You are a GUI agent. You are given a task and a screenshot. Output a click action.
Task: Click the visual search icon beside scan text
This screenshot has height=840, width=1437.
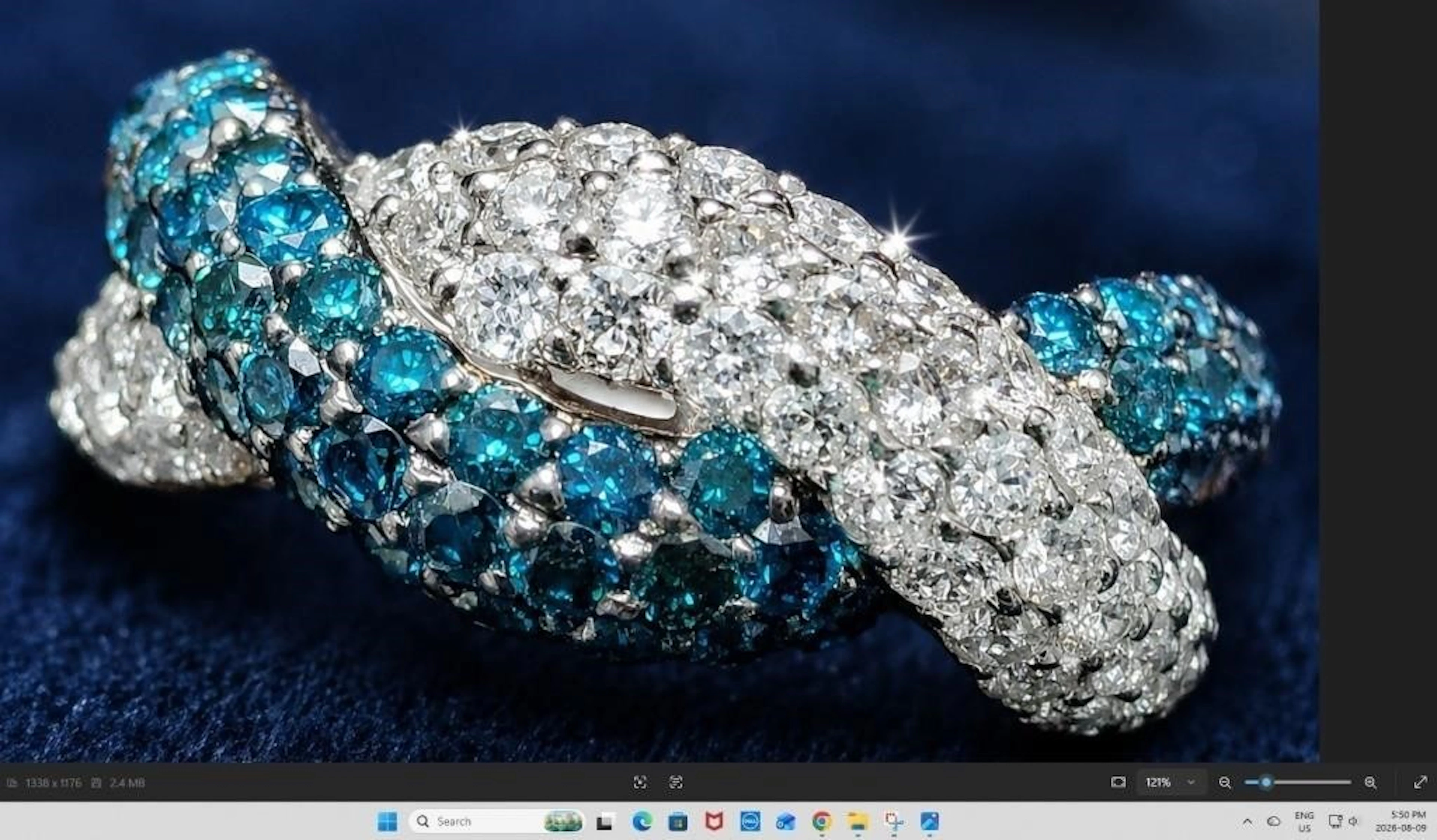pos(640,782)
